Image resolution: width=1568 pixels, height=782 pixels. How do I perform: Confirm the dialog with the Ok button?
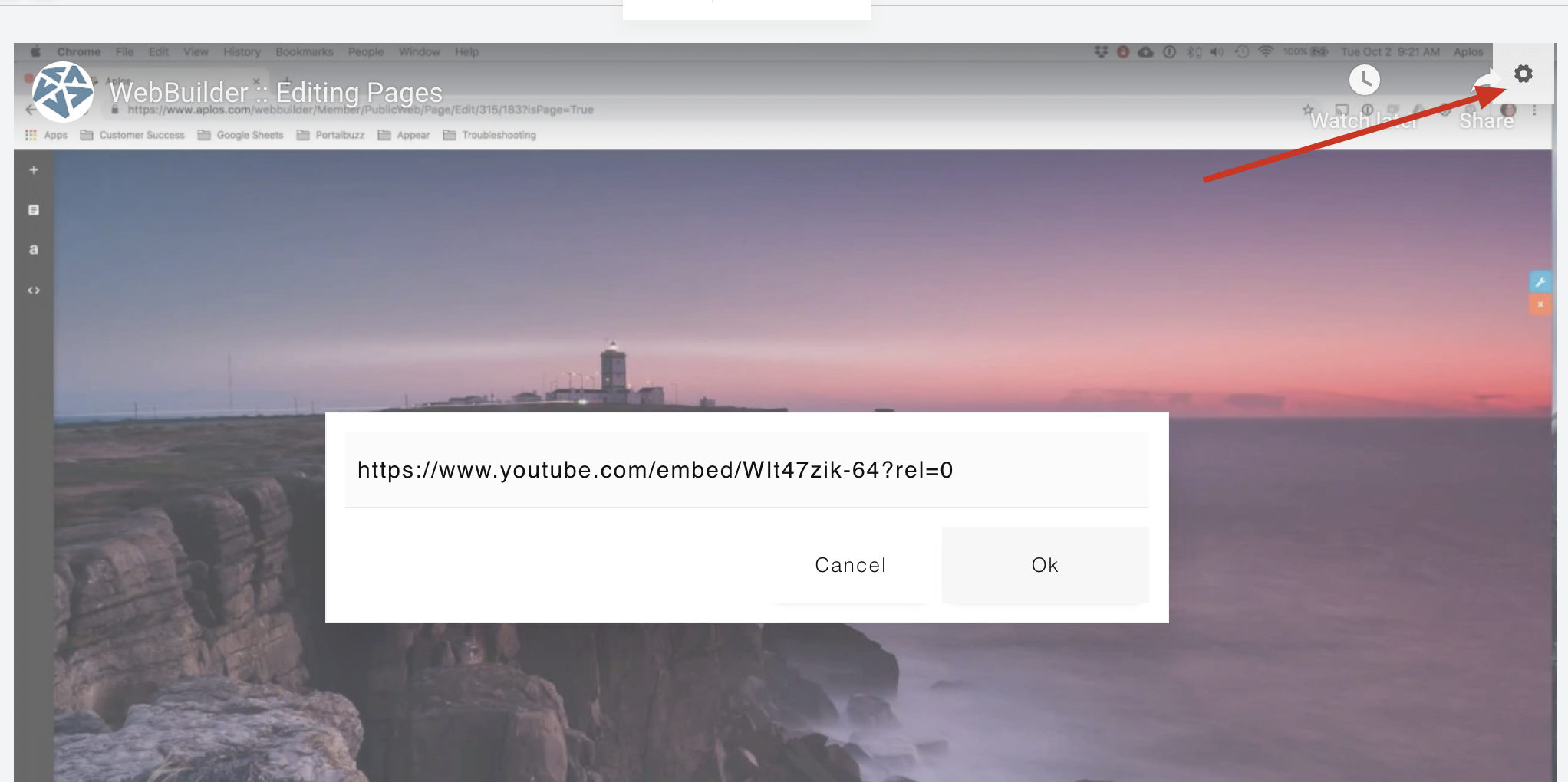(1045, 565)
